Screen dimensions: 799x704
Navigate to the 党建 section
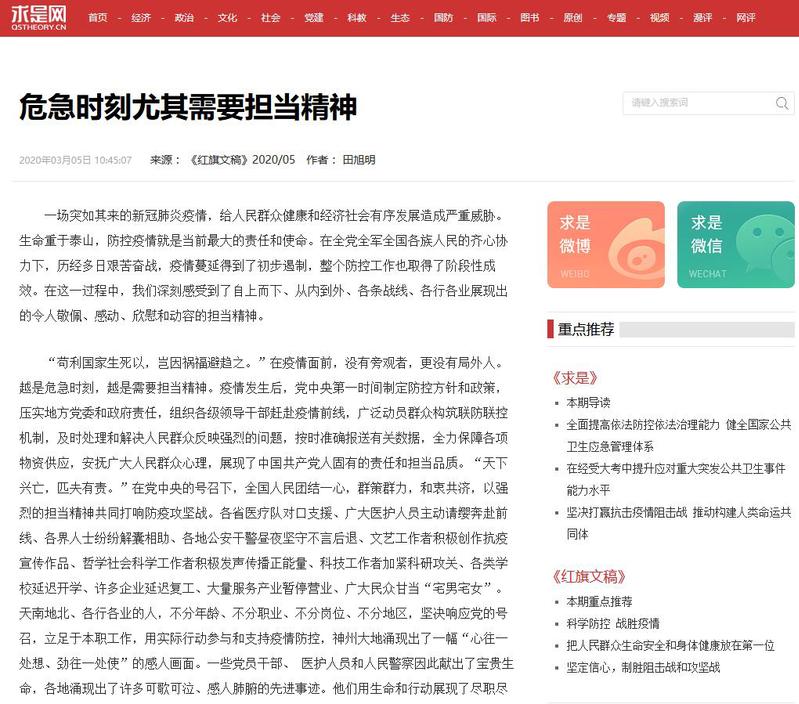[313, 18]
